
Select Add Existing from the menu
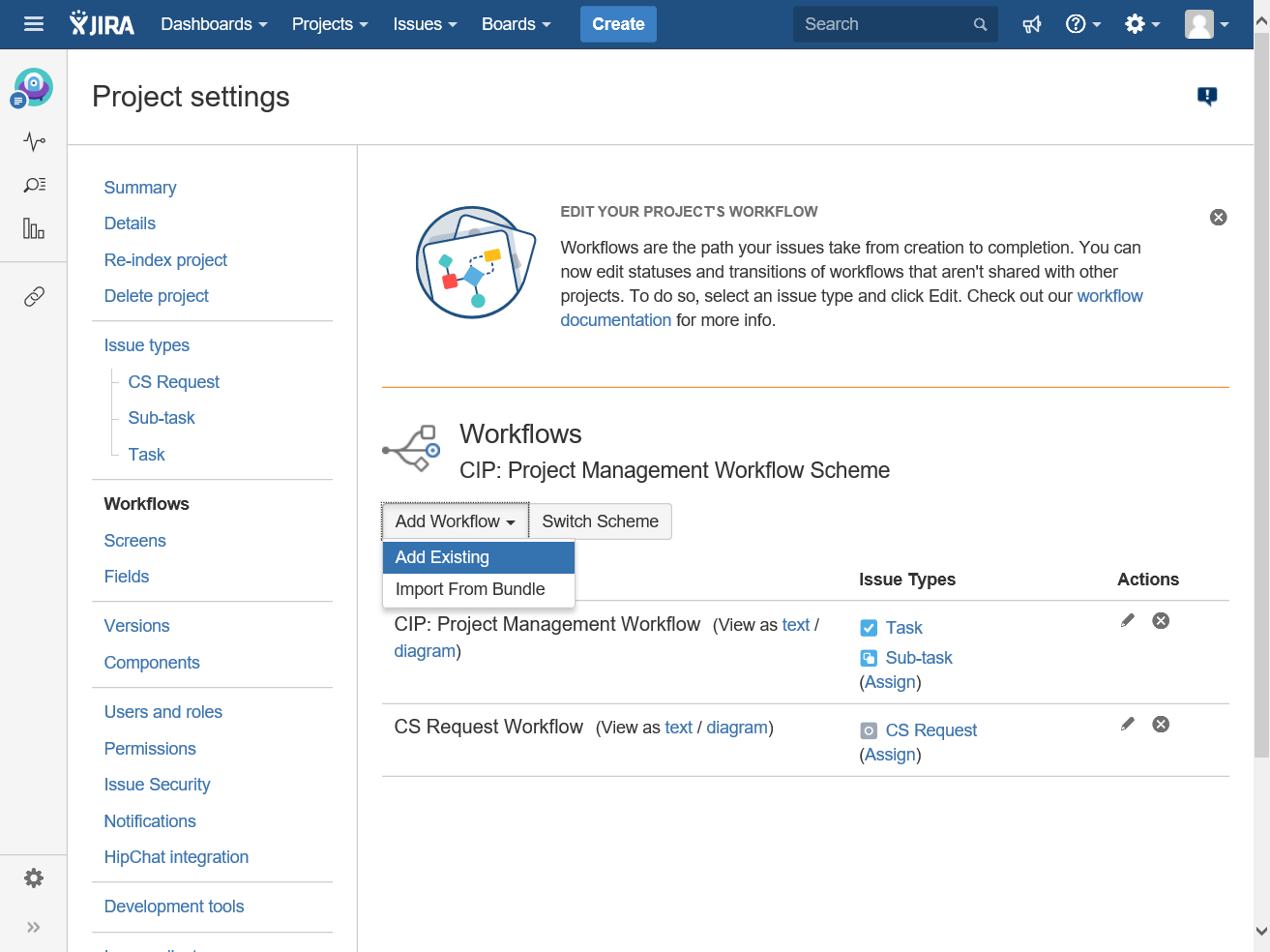pos(479,557)
